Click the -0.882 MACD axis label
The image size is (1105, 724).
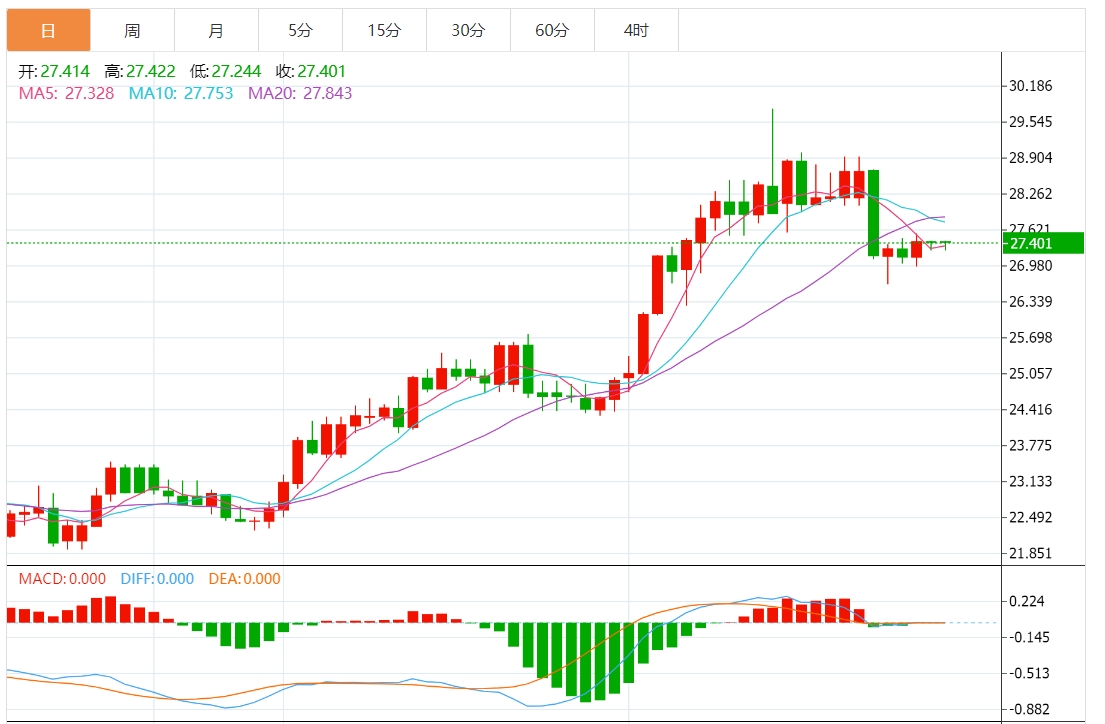point(1029,709)
